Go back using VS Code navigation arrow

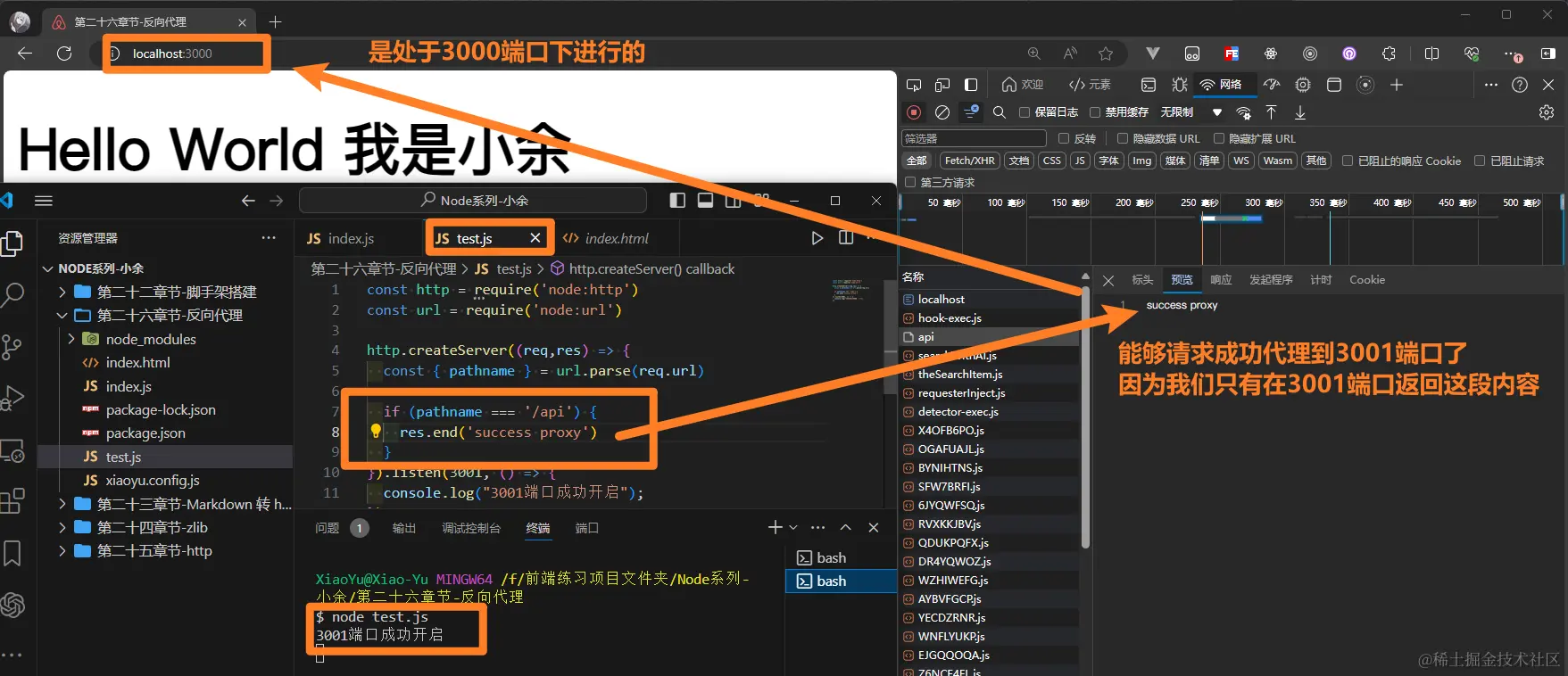[248, 201]
